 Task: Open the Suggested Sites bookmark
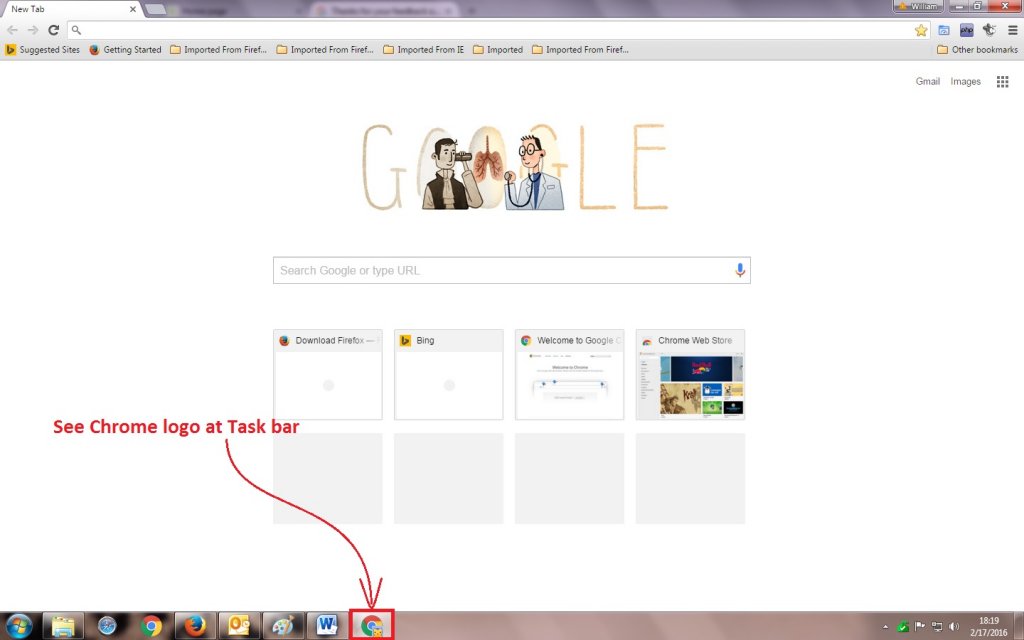click(x=42, y=49)
